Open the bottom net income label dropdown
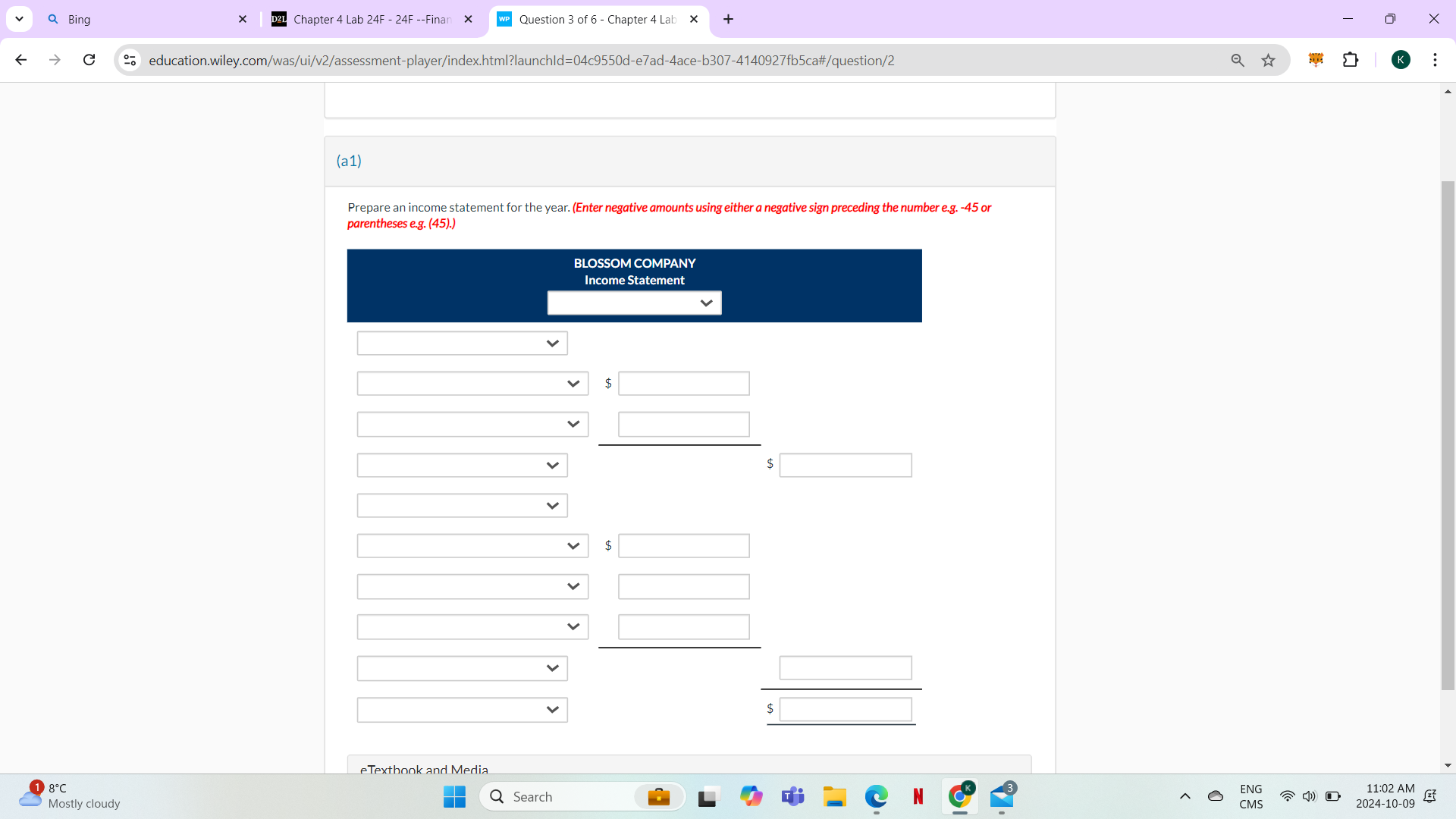Viewport: 1456px width, 819px height. click(x=462, y=709)
